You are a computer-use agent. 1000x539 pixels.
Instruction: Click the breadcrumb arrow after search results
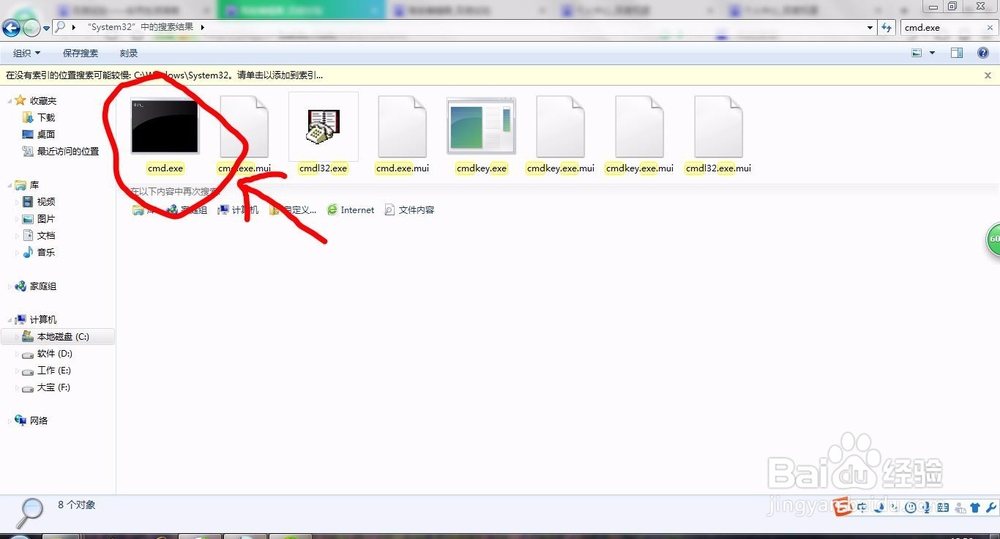click(202, 27)
